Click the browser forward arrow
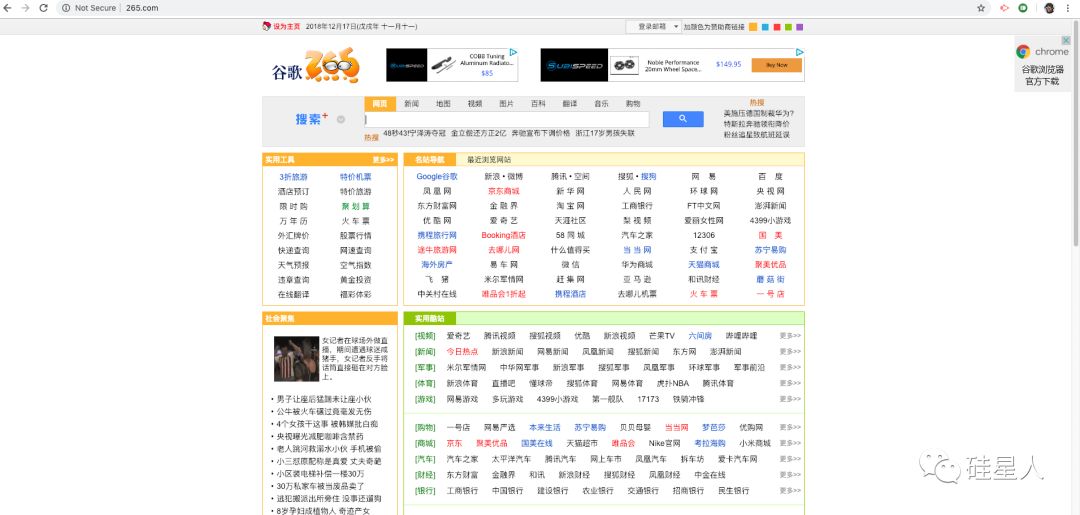1080x515 pixels. 25,8
